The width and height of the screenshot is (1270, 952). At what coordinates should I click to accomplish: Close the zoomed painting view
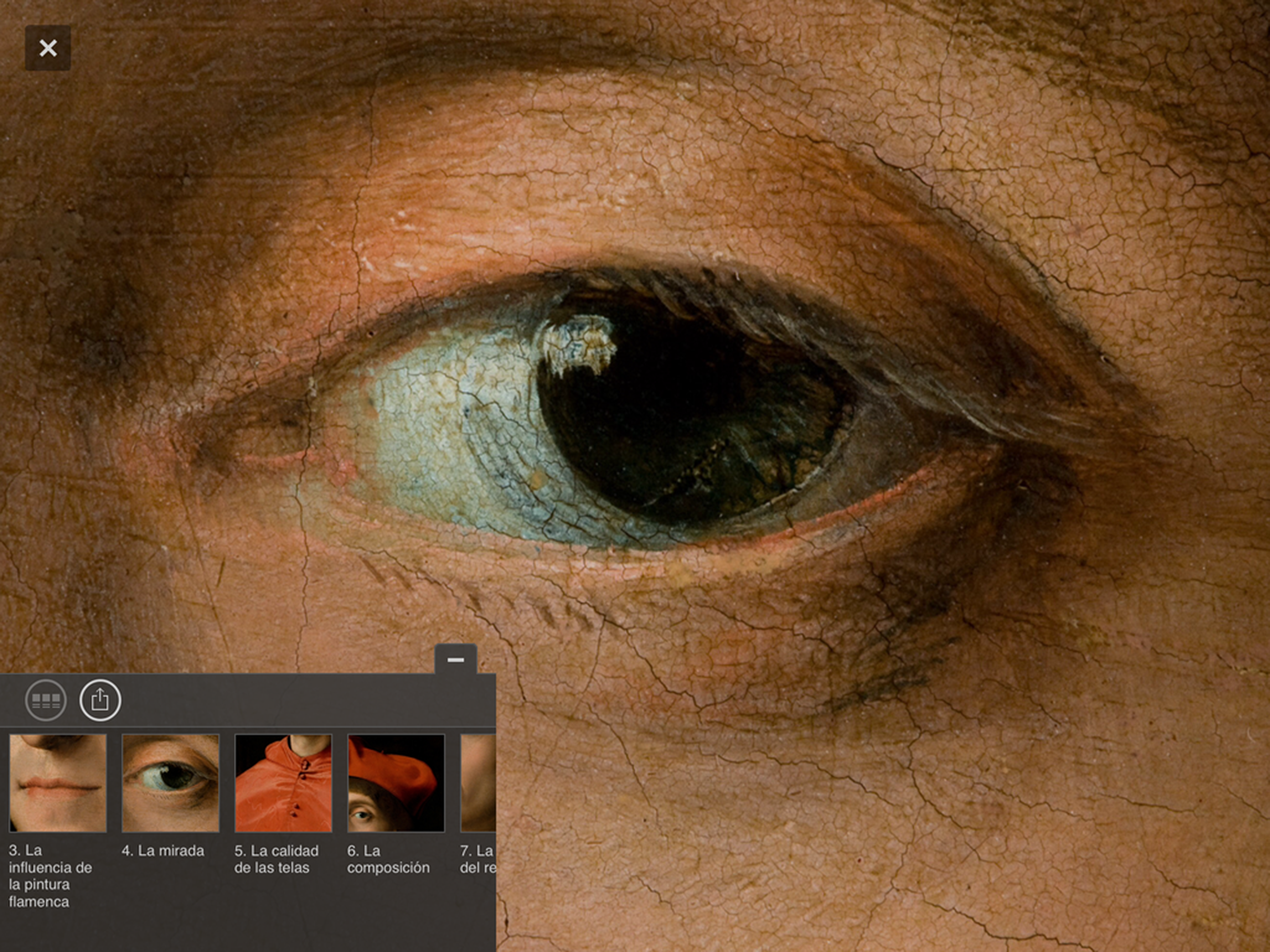pos(48,48)
